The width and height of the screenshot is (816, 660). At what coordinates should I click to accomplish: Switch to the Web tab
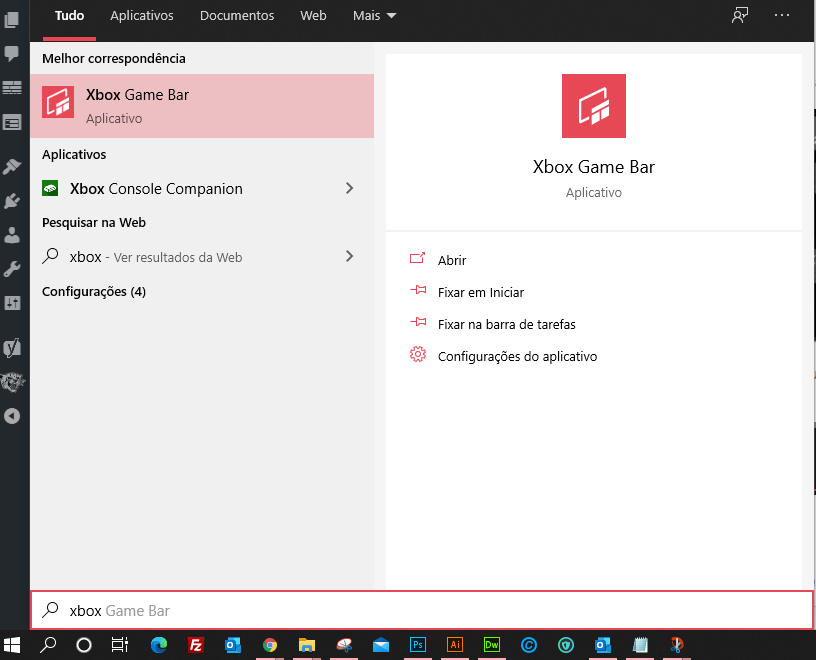(313, 16)
